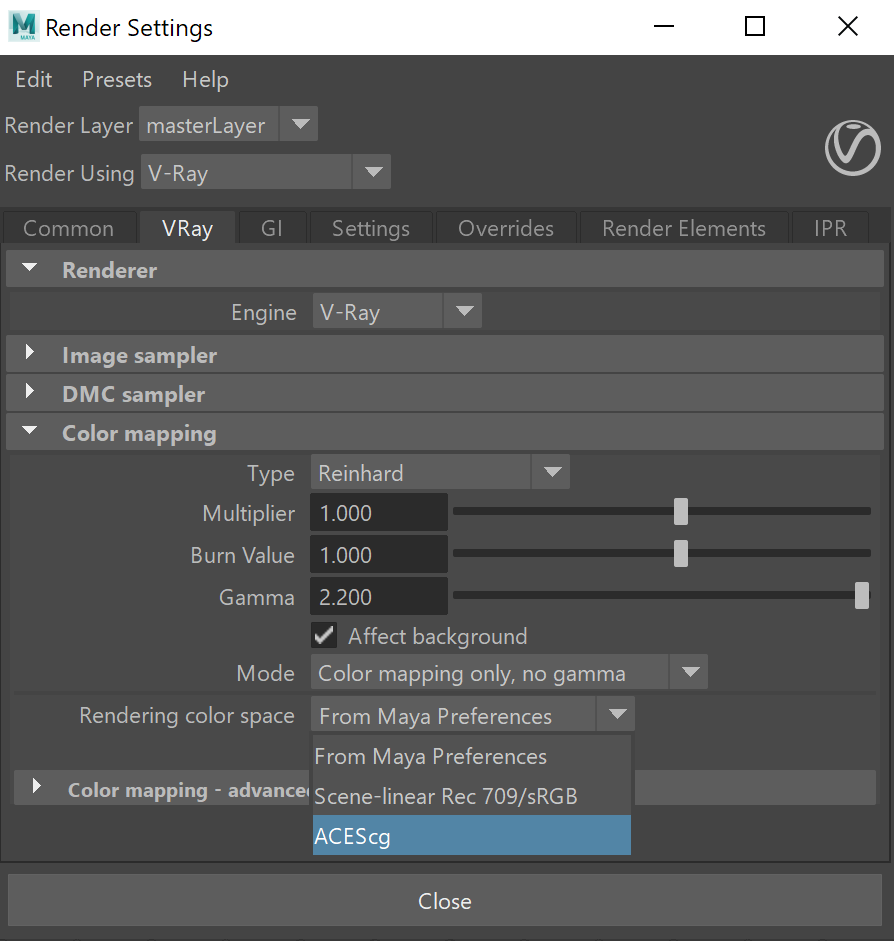Image resolution: width=894 pixels, height=941 pixels.
Task: Click the Gamma value field
Action: coord(379,597)
